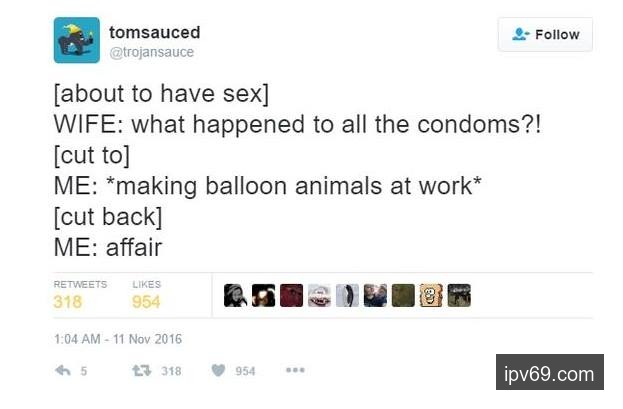Click the fourth liker avatar thumbnail

point(319,295)
